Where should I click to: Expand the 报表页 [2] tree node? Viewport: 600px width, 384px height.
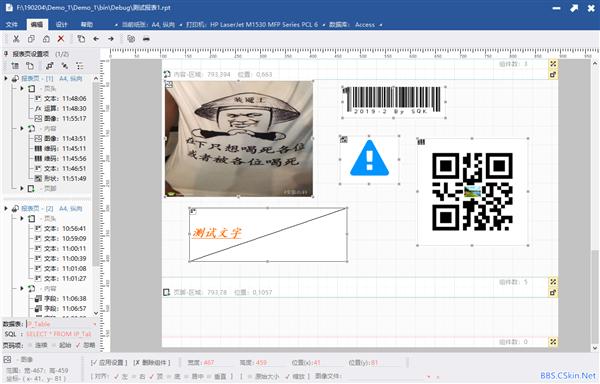(x=6, y=208)
